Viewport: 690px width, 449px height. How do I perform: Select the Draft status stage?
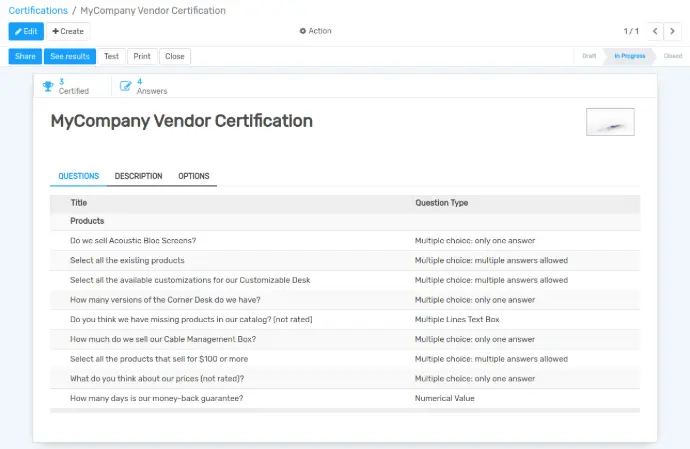click(589, 56)
